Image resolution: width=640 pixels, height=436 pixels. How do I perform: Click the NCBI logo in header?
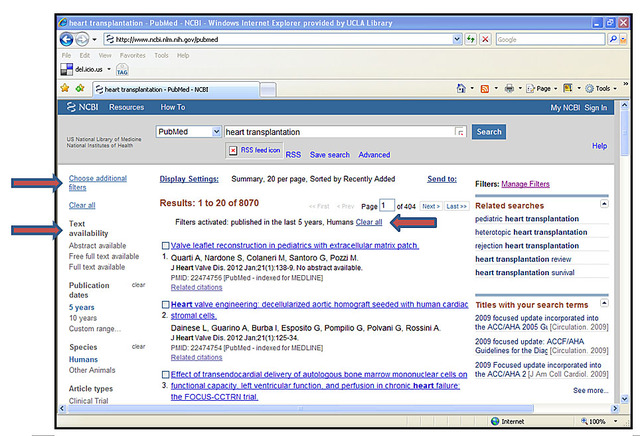click(x=82, y=107)
